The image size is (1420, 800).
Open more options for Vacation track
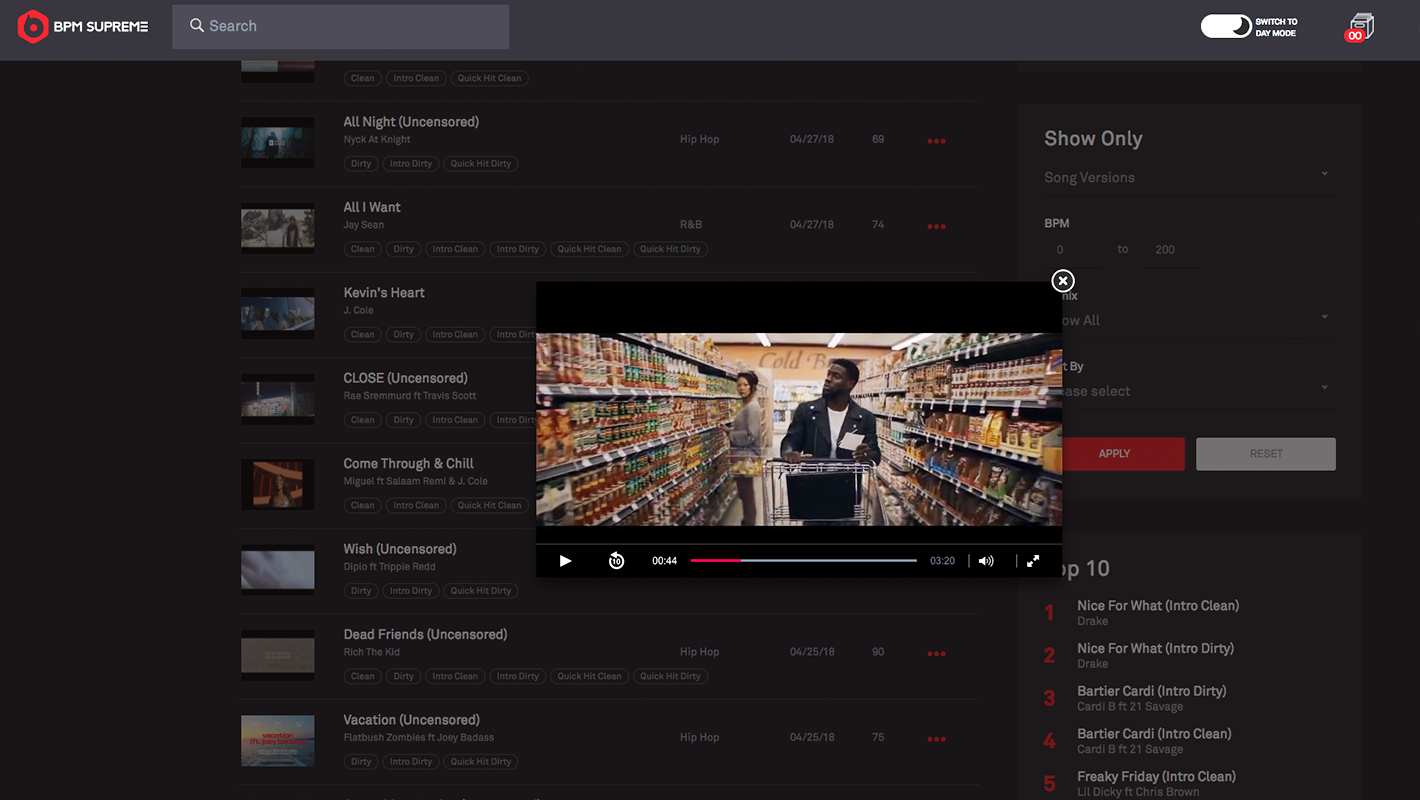point(936,739)
